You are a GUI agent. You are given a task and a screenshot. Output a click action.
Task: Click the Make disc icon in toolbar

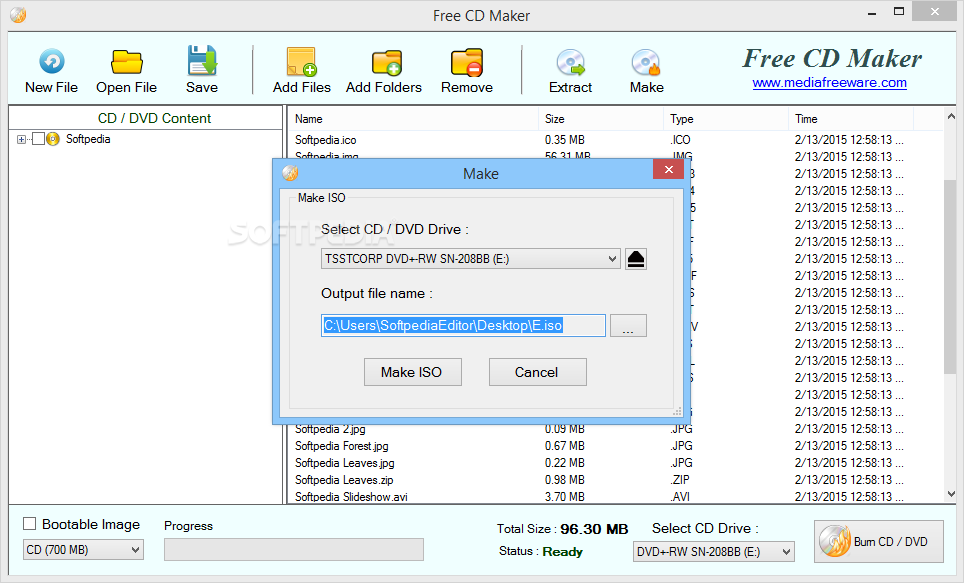click(646, 62)
